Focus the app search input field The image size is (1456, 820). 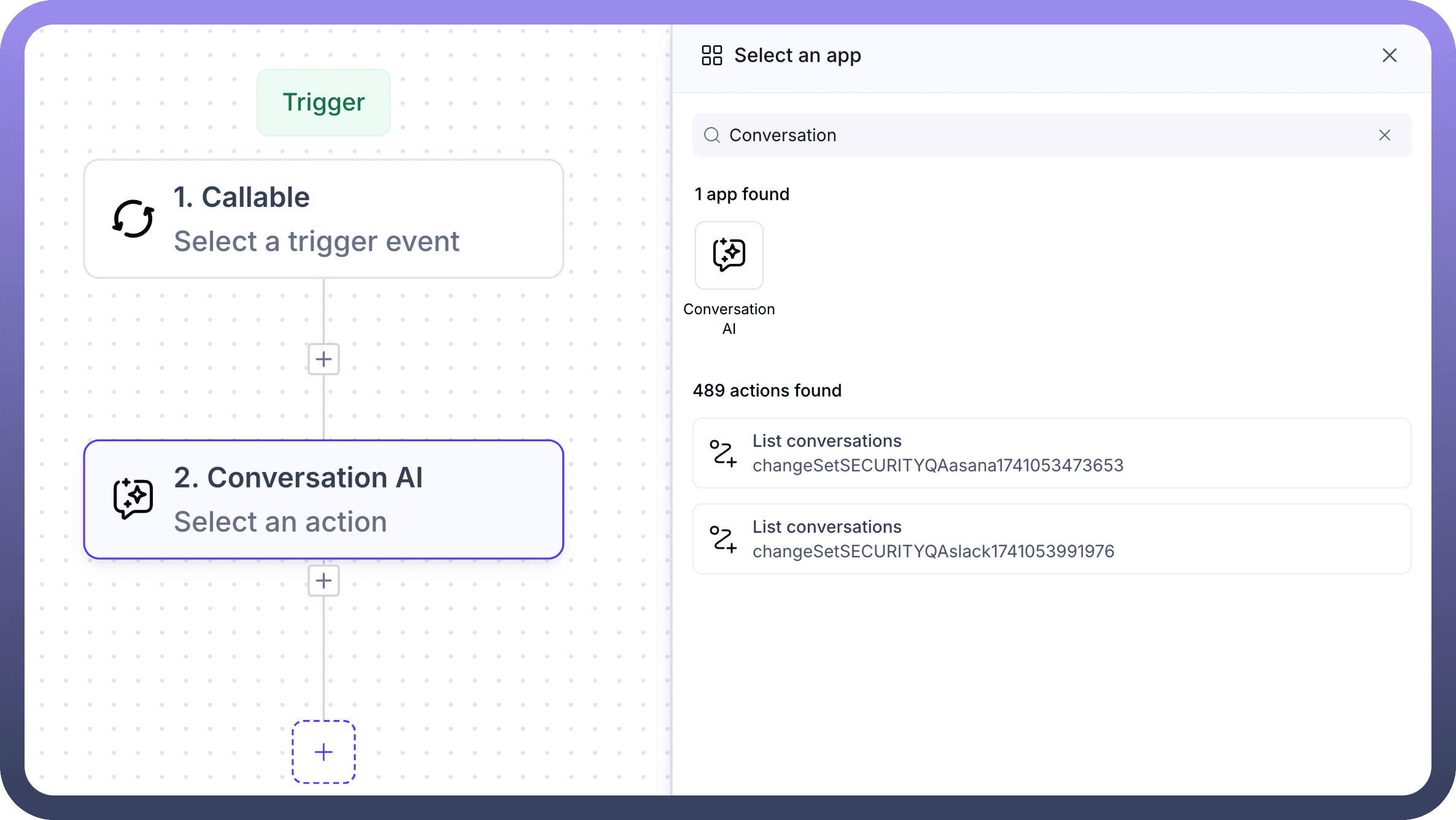point(1044,135)
